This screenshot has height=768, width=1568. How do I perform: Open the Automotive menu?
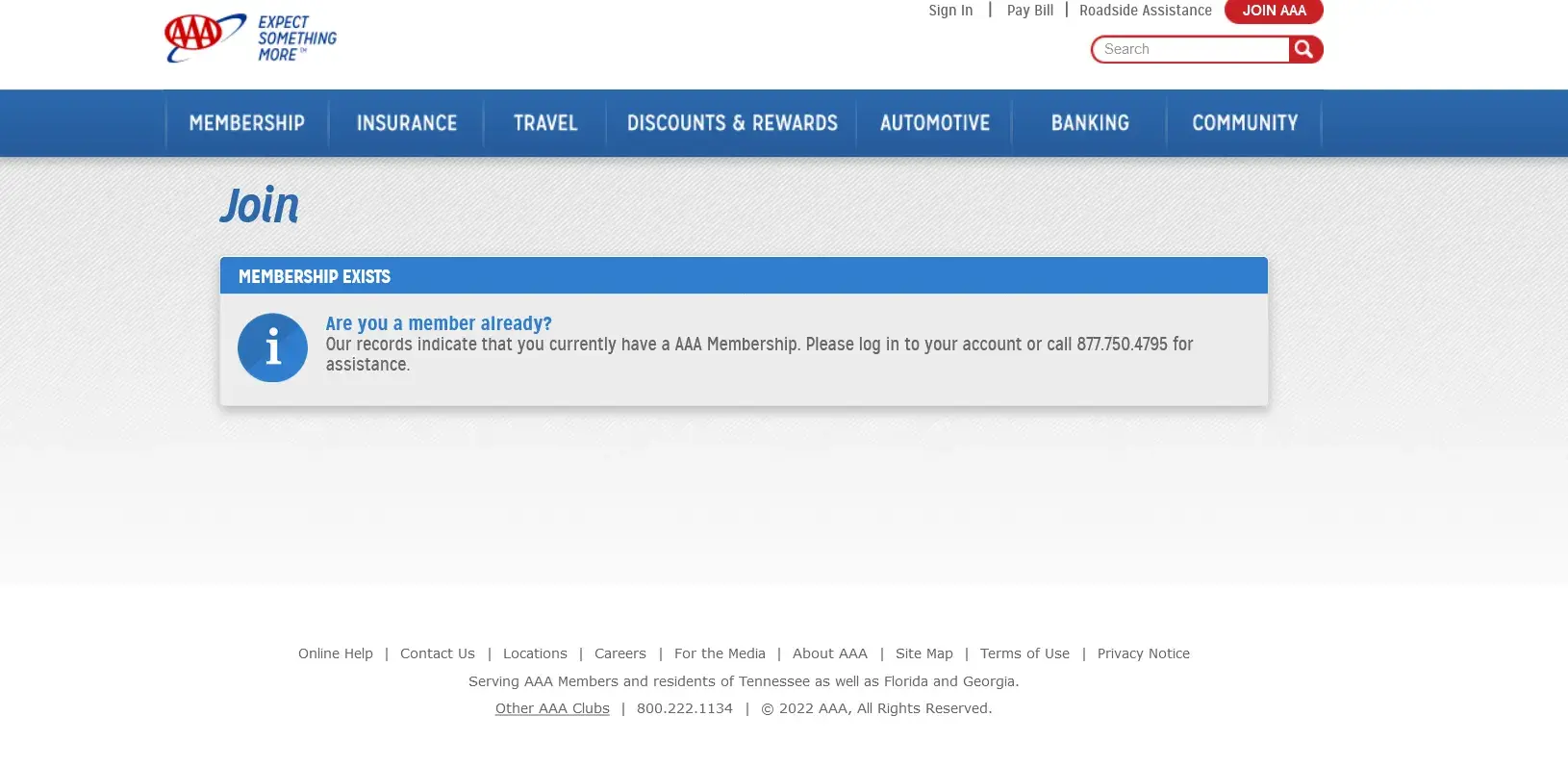(935, 123)
